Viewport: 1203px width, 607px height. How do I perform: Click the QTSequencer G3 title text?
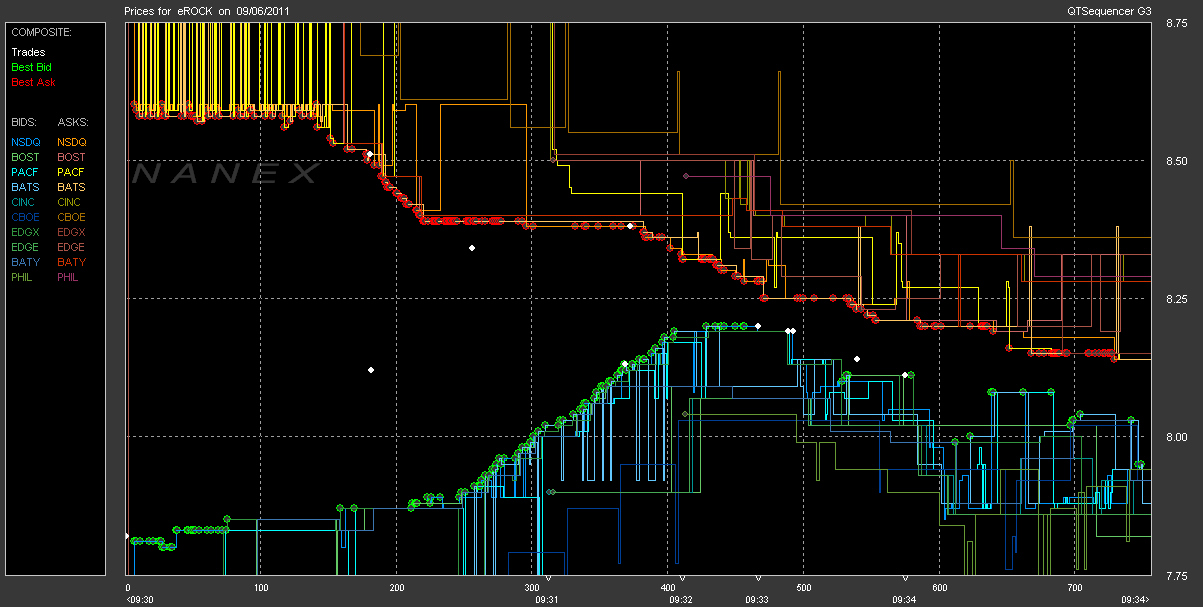[1110, 11]
